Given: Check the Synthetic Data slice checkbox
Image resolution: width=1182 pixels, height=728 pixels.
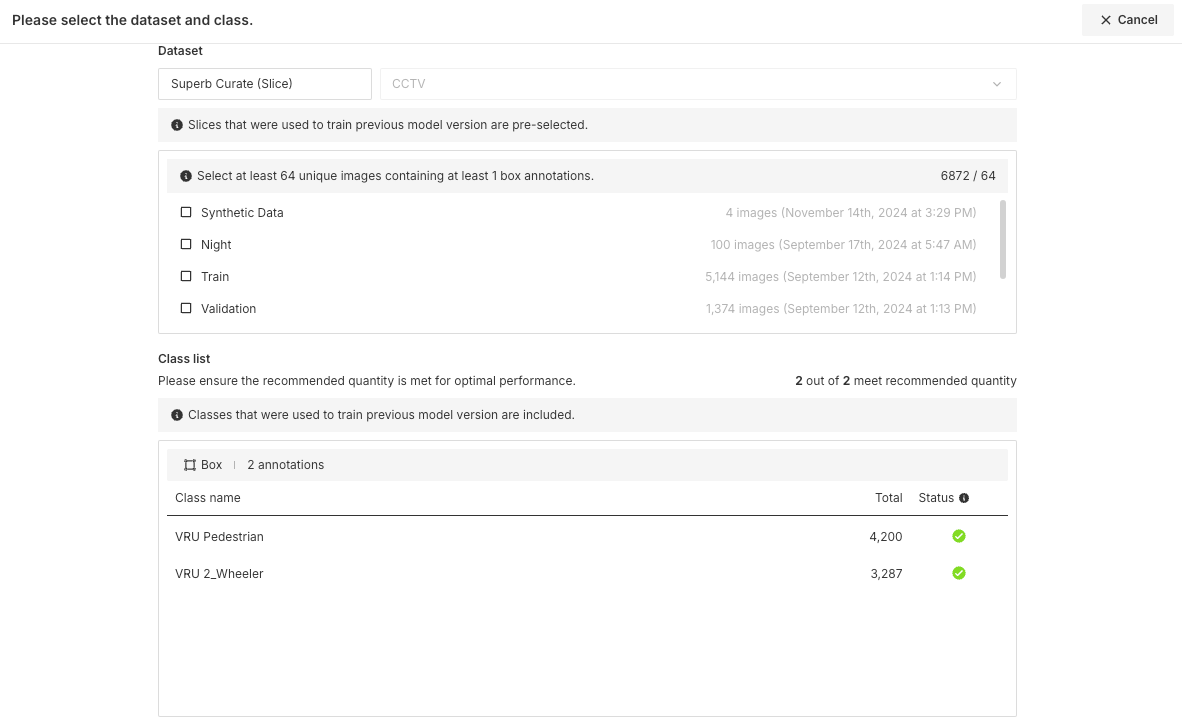Looking at the screenshot, I should pos(186,213).
